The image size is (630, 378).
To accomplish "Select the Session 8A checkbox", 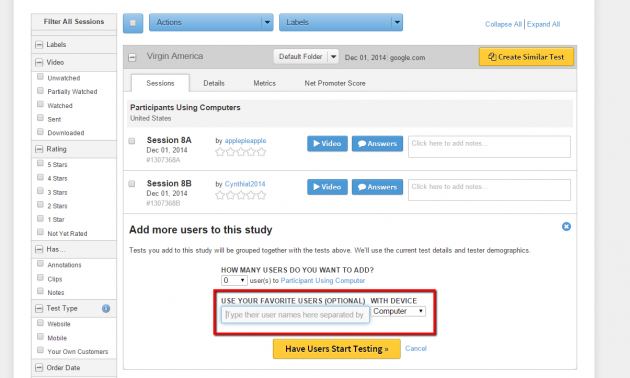I will click(x=132, y=141).
